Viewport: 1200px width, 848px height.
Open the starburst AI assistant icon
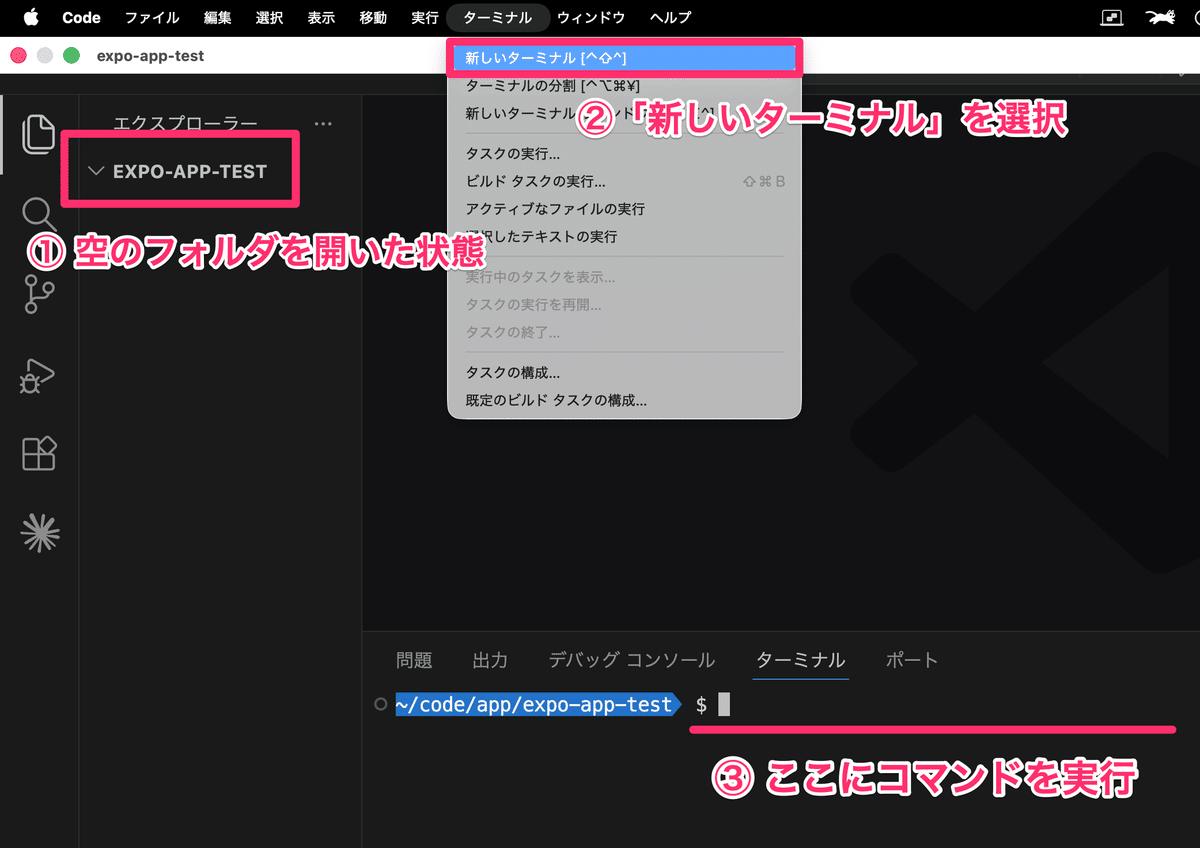point(40,533)
